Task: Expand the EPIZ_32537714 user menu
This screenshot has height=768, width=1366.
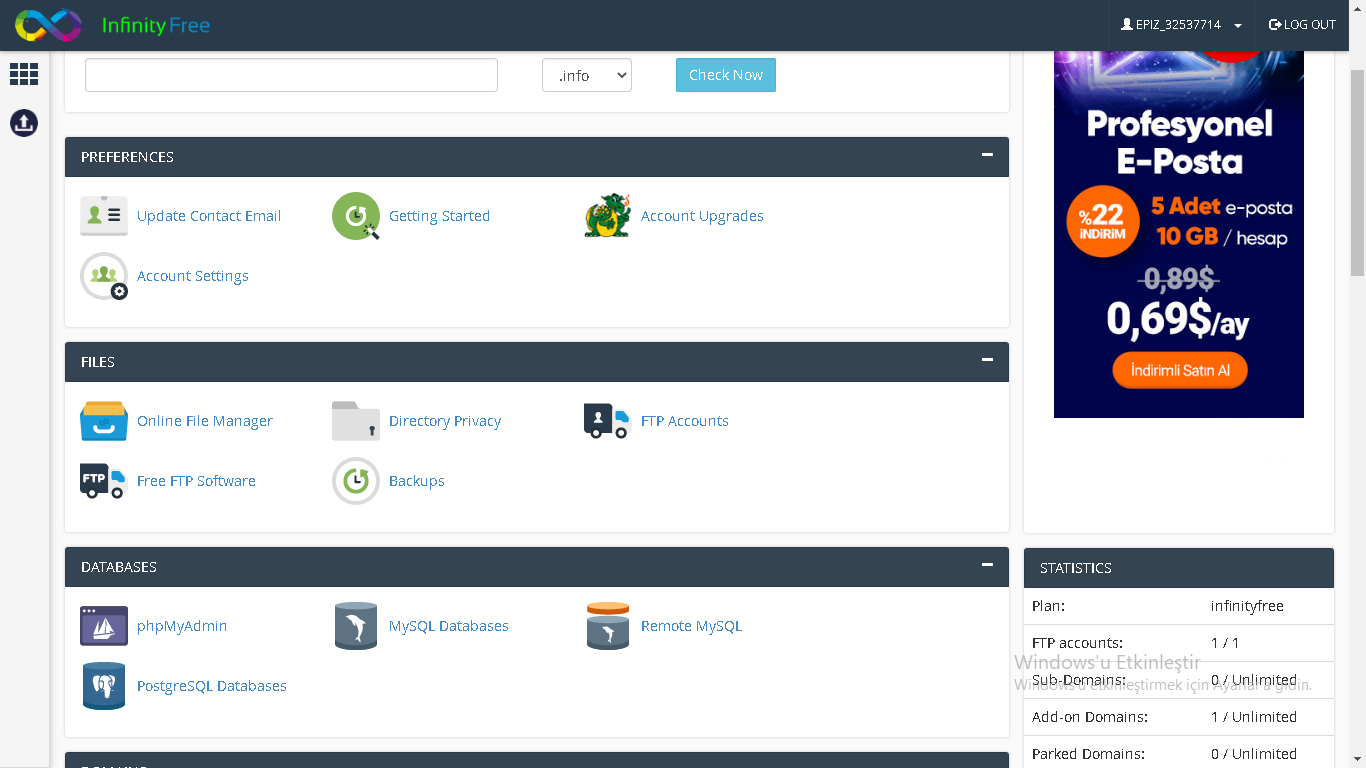Action: click(1181, 25)
